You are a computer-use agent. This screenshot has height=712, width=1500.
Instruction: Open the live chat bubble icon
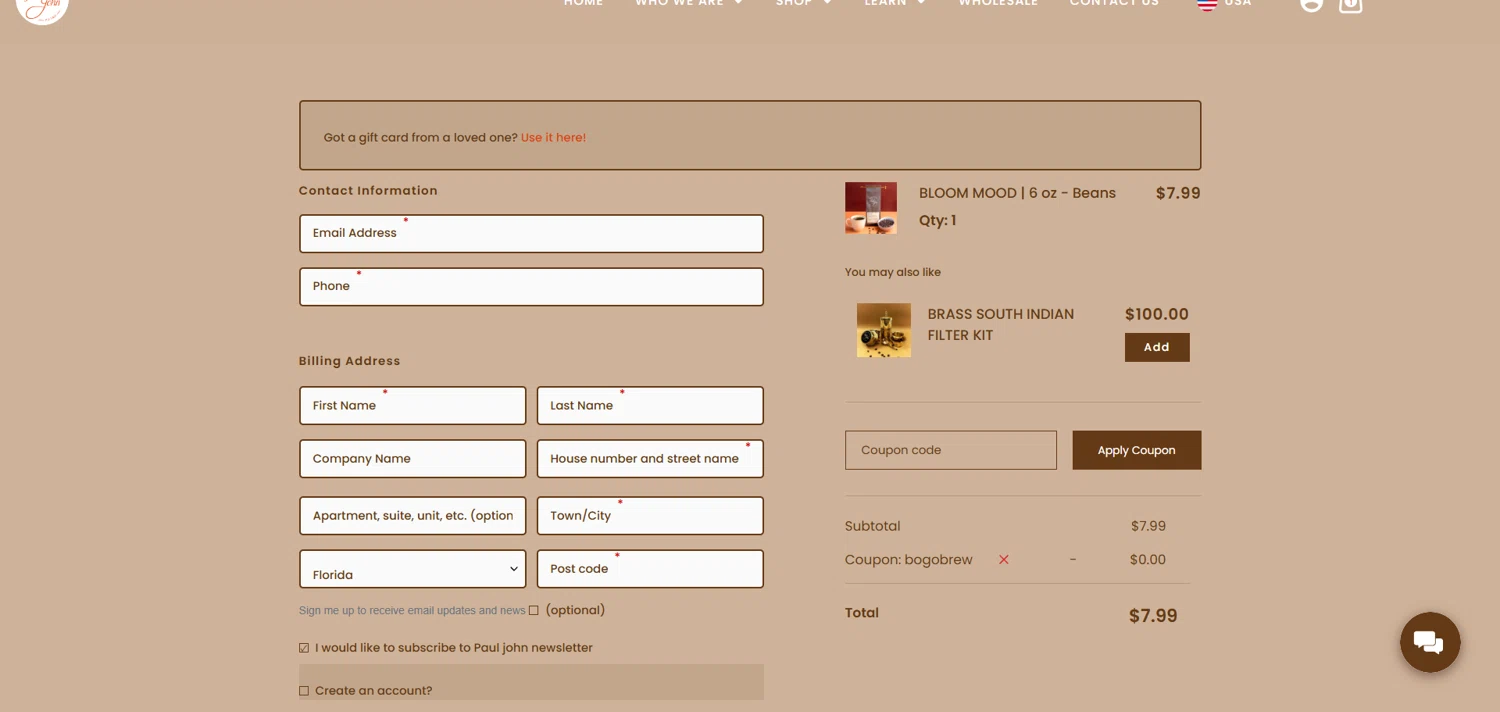1430,642
